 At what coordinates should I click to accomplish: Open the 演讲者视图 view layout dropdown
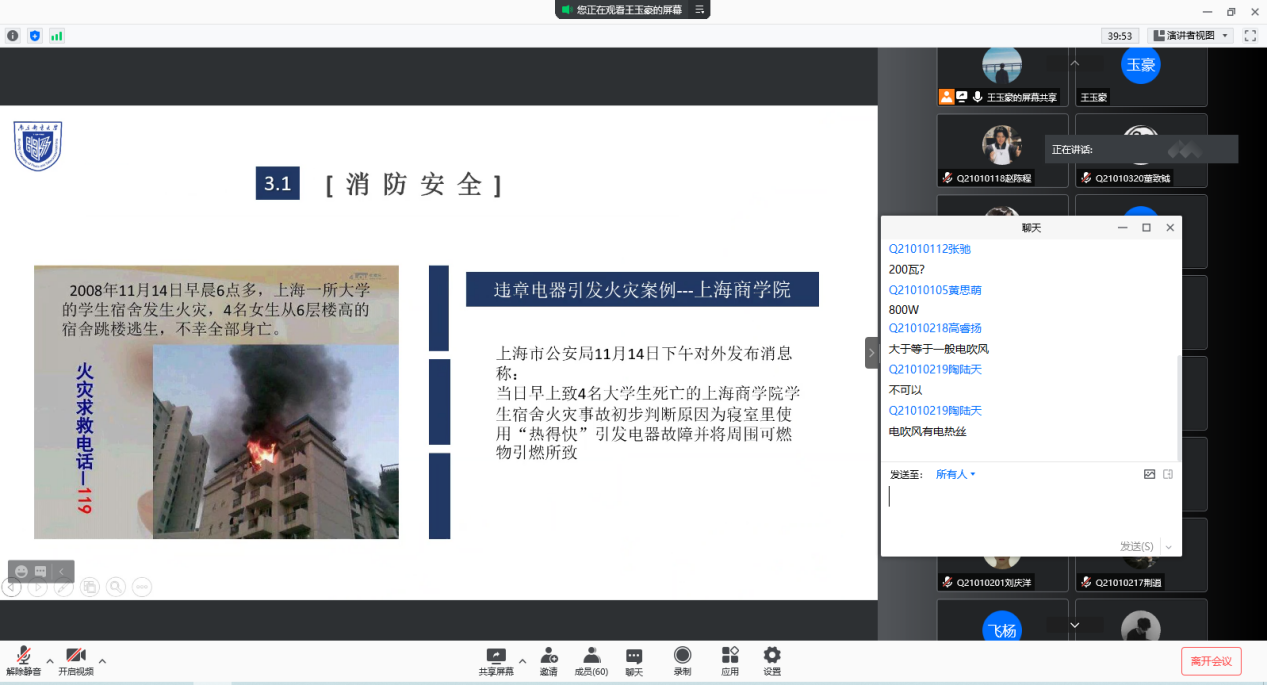(x=1190, y=35)
